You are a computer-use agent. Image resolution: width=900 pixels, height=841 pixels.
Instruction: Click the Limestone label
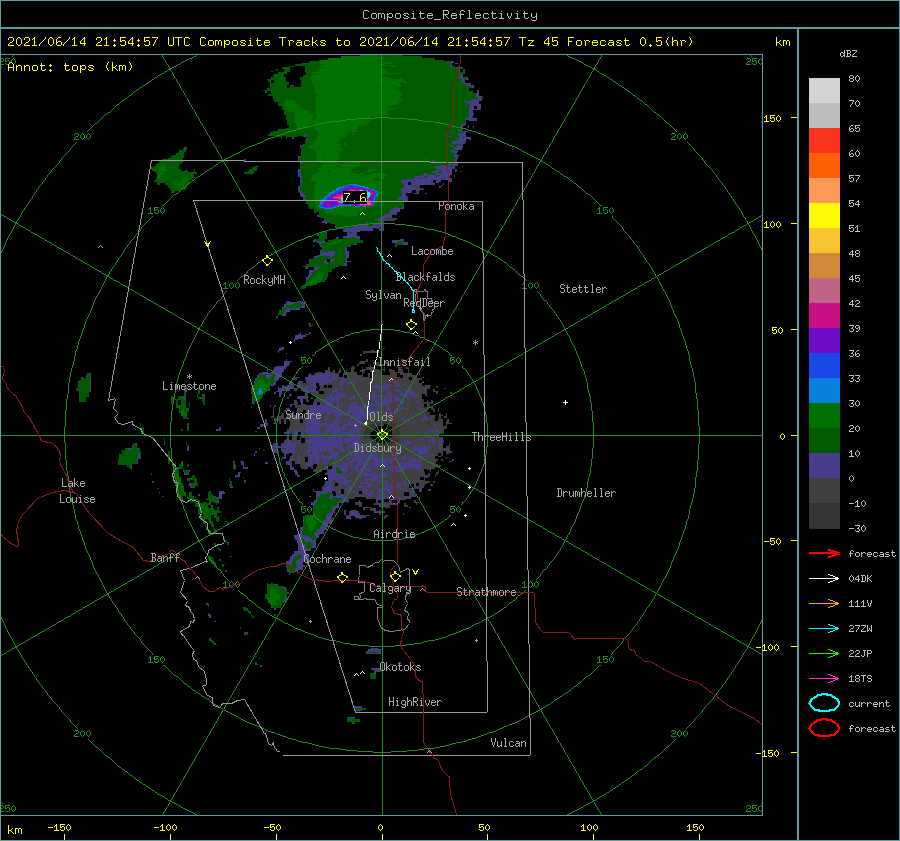coord(189,386)
